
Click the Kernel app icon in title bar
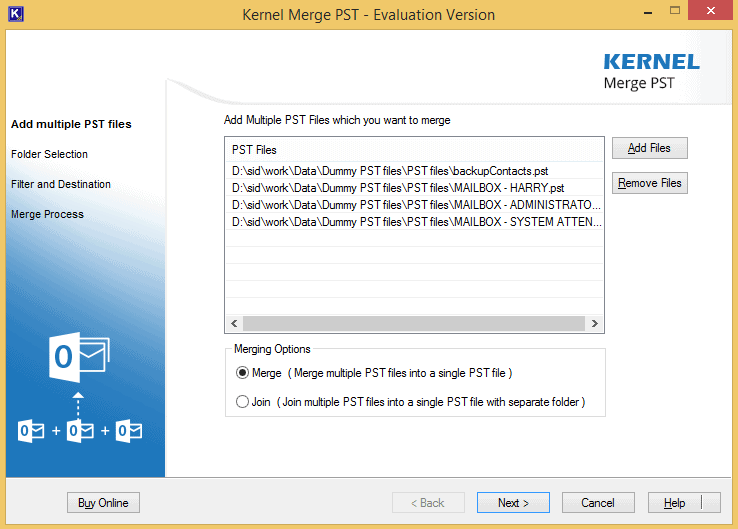tap(16, 14)
